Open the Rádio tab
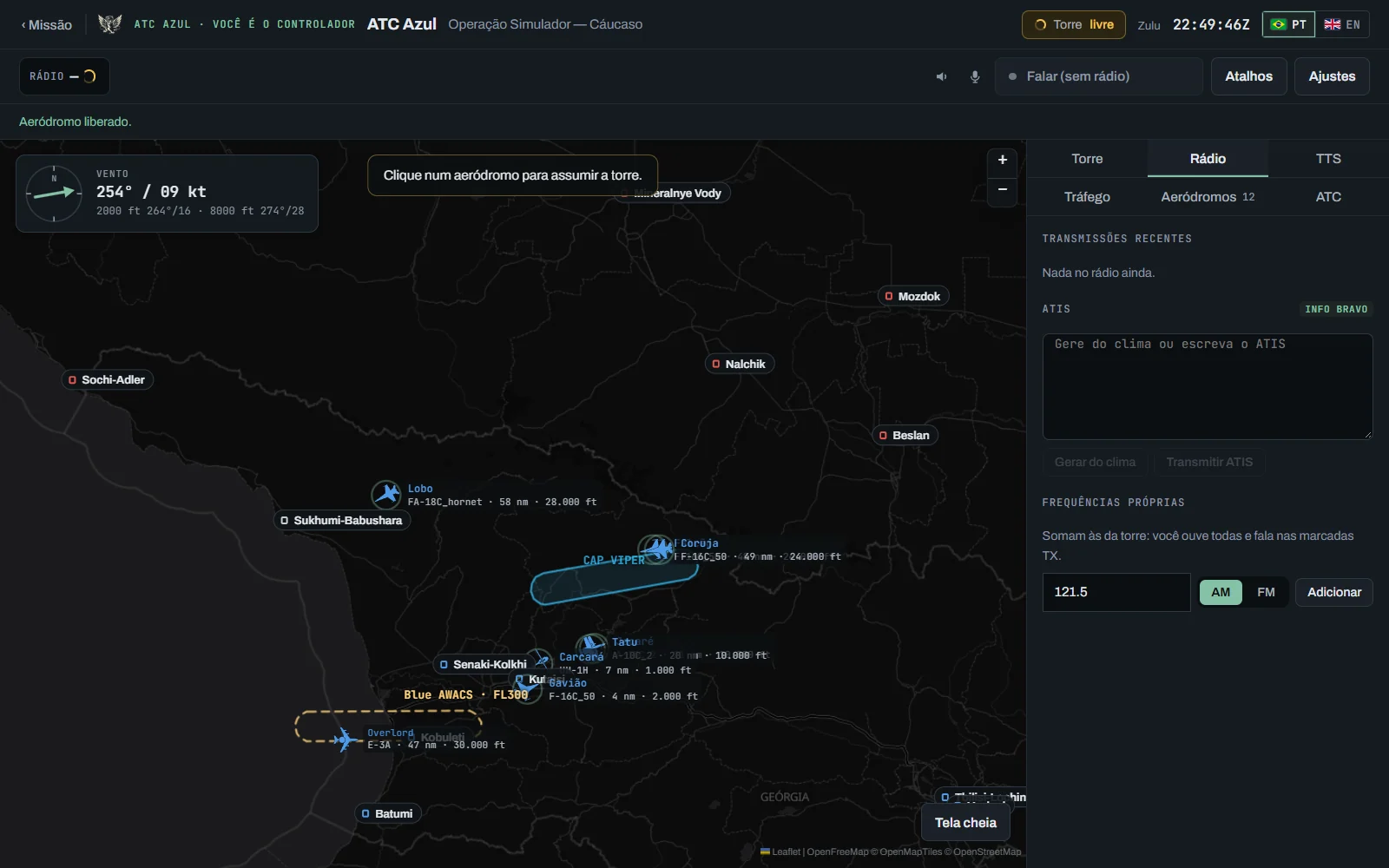Image resolution: width=1389 pixels, height=868 pixels. [1208, 159]
